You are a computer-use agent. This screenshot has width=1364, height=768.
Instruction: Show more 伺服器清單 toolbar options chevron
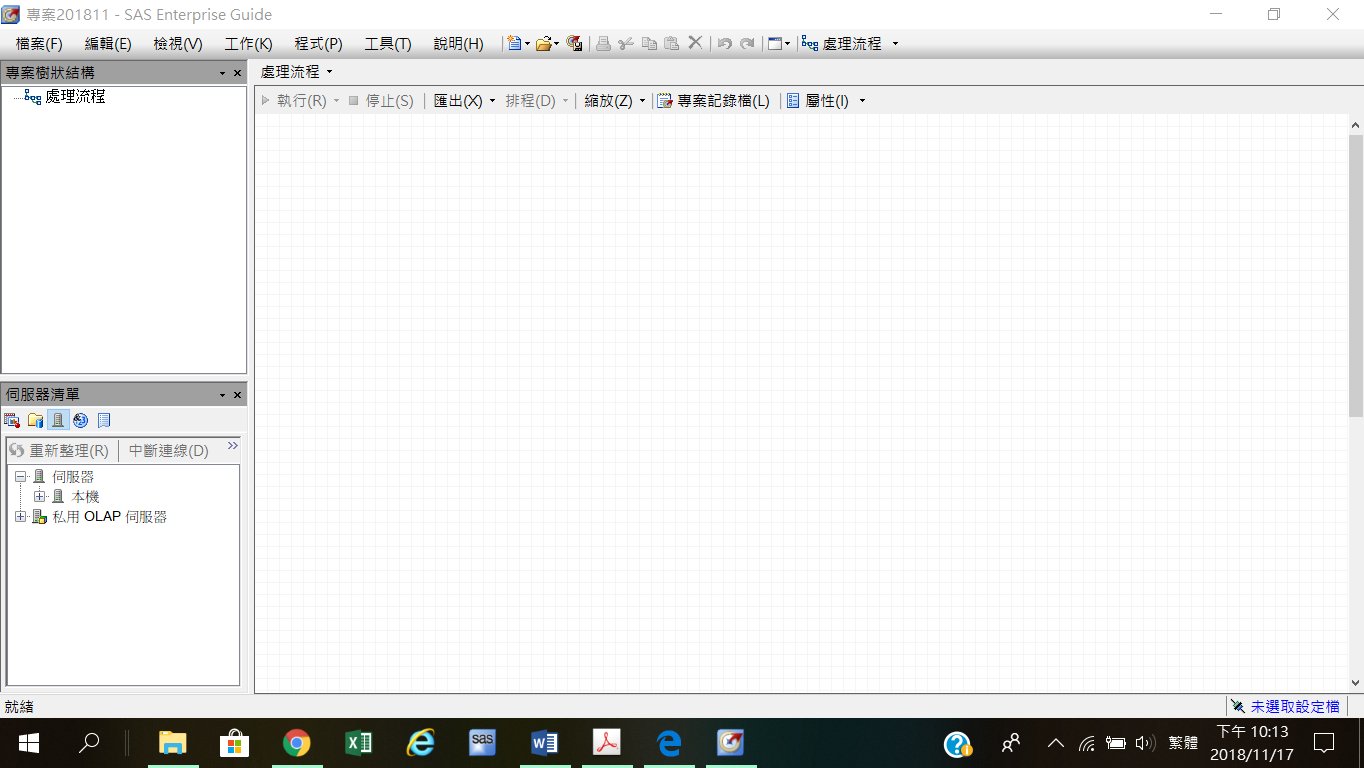coord(232,446)
